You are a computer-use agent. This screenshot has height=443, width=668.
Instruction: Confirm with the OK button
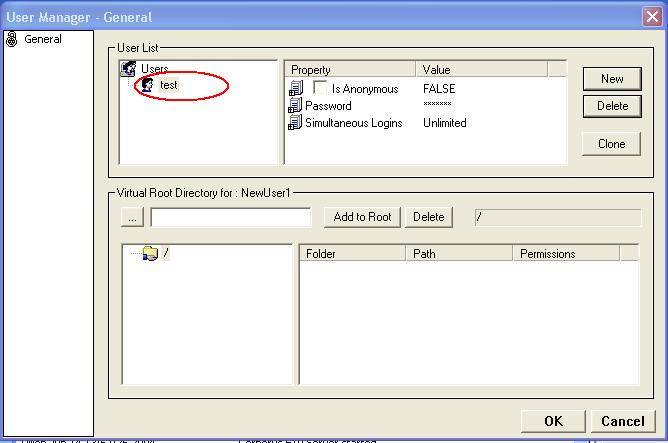553,421
